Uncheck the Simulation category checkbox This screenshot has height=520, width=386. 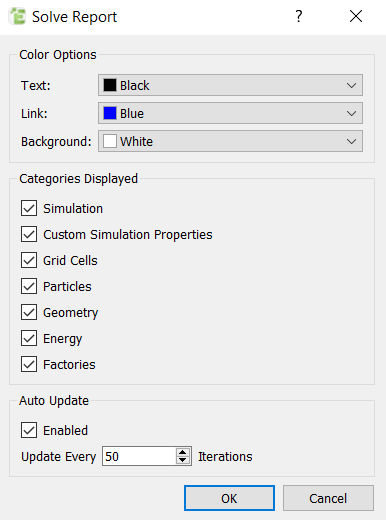point(29,208)
